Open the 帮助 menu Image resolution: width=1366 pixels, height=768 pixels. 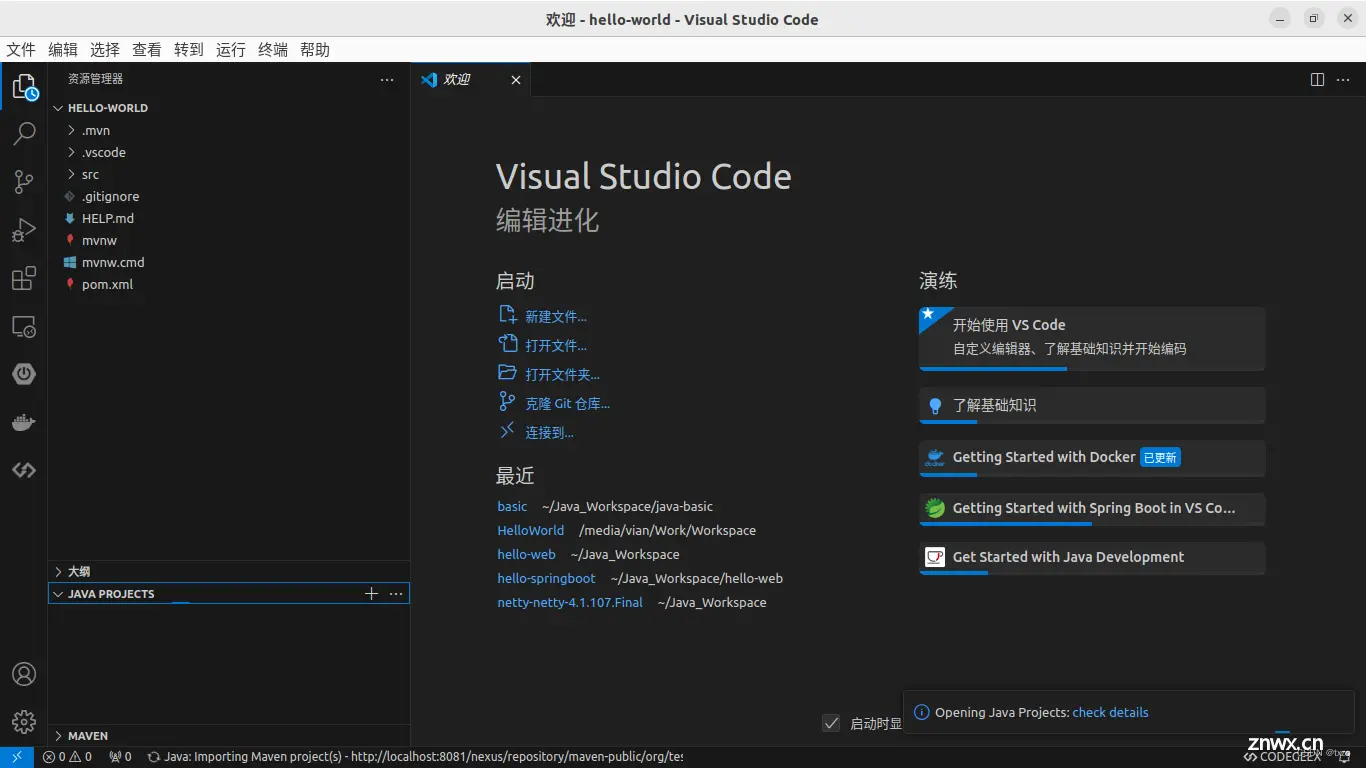coord(315,50)
